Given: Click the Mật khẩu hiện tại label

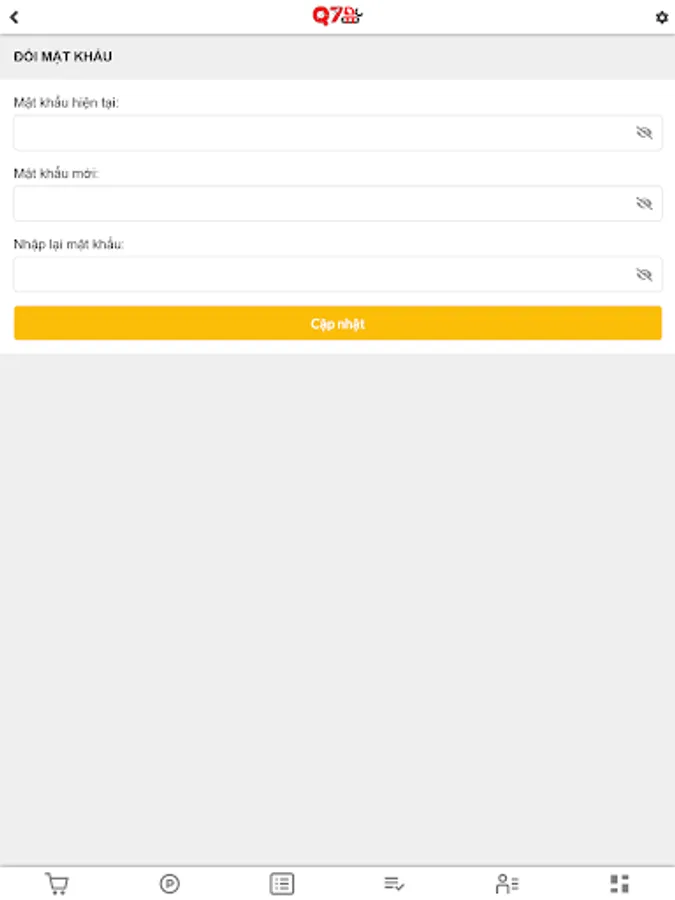Looking at the screenshot, I should pos(66,103).
